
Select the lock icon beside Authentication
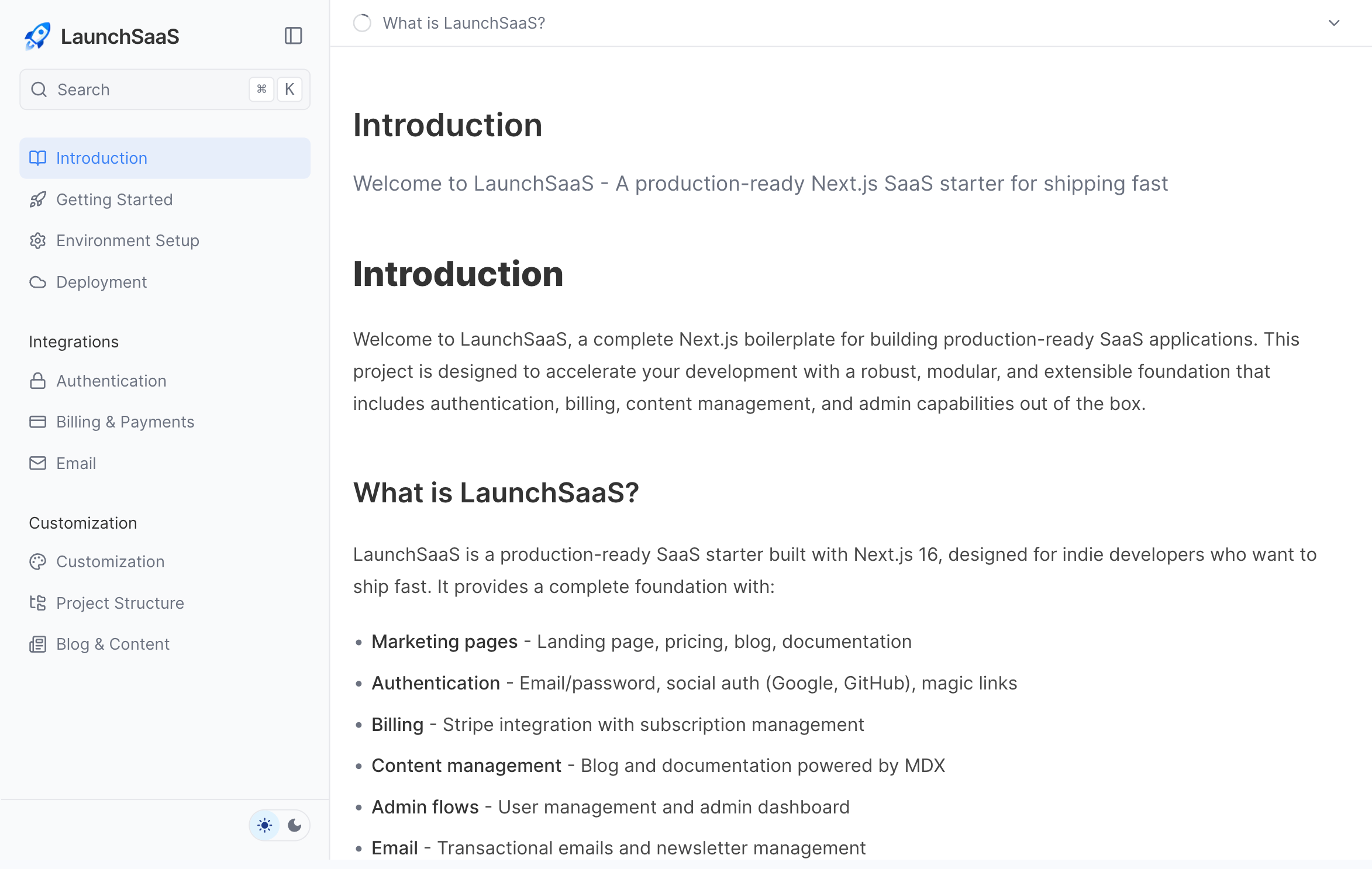pos(37,381)
